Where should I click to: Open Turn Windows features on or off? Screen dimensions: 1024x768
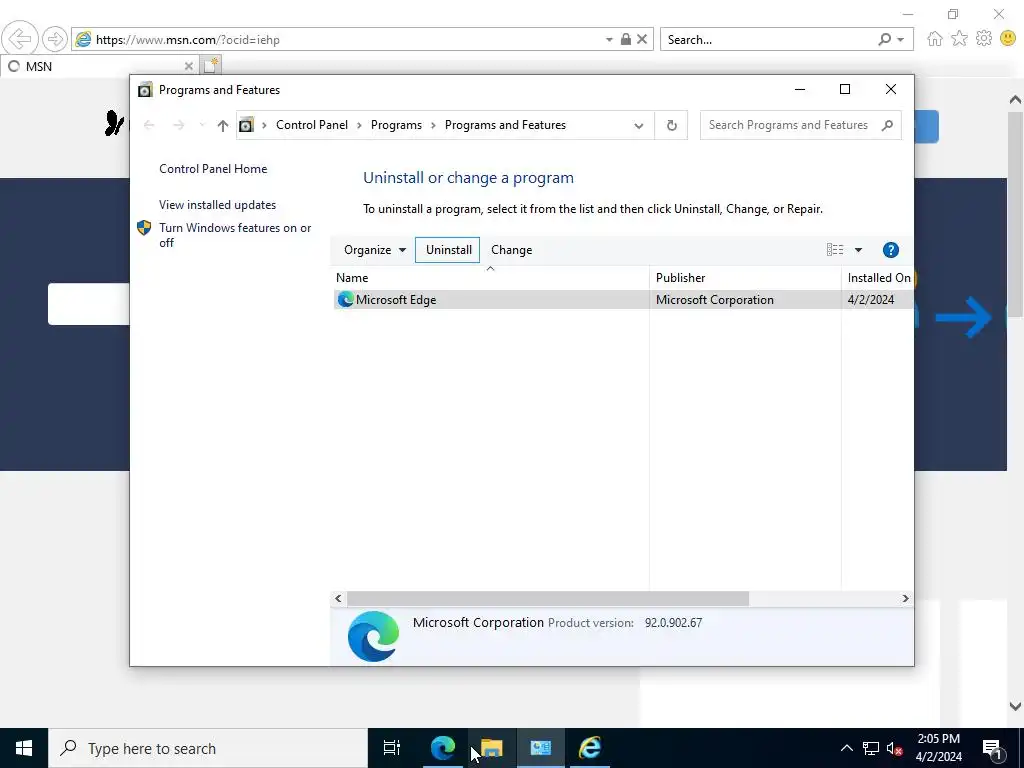[x=235, y=235]
